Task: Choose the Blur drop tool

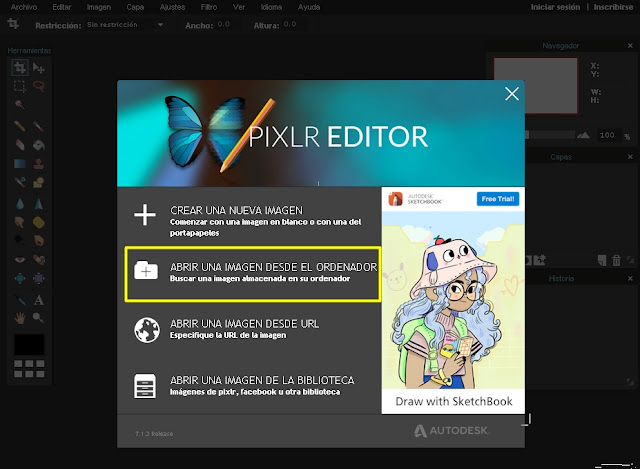Action: [x=20, y=204]
